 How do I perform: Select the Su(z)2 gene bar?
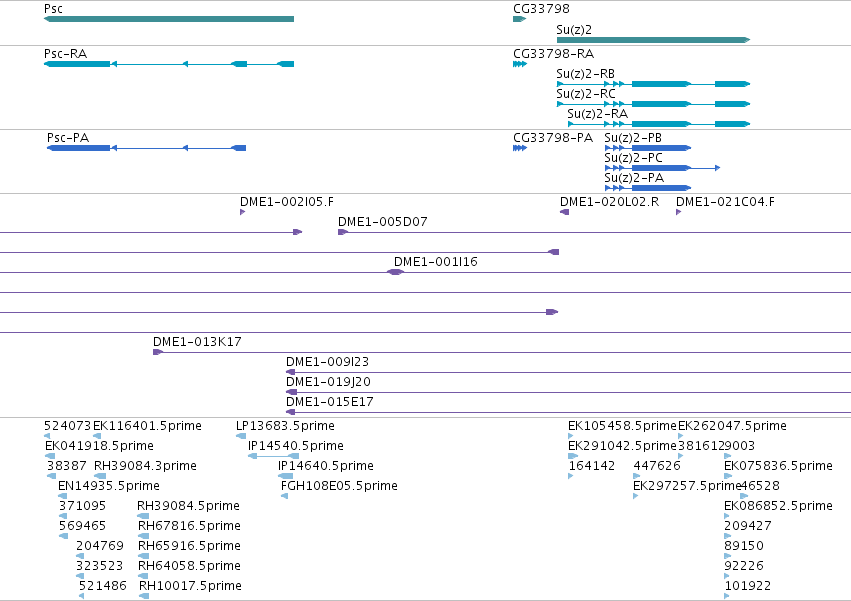click(653, 40)
